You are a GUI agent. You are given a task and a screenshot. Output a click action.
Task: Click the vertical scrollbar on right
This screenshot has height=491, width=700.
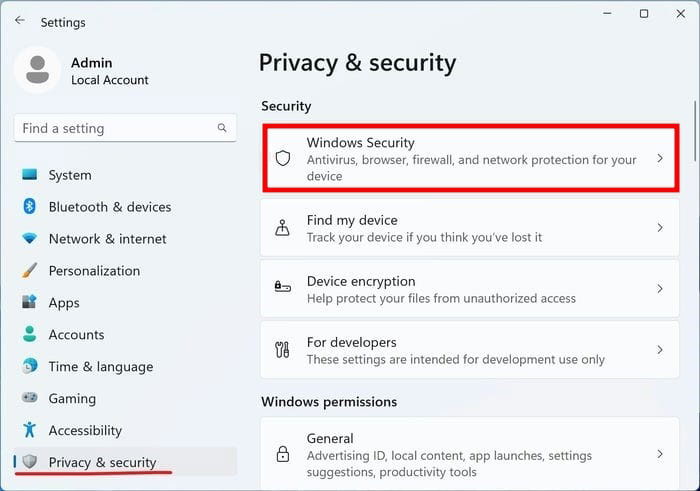coord(695,131)
